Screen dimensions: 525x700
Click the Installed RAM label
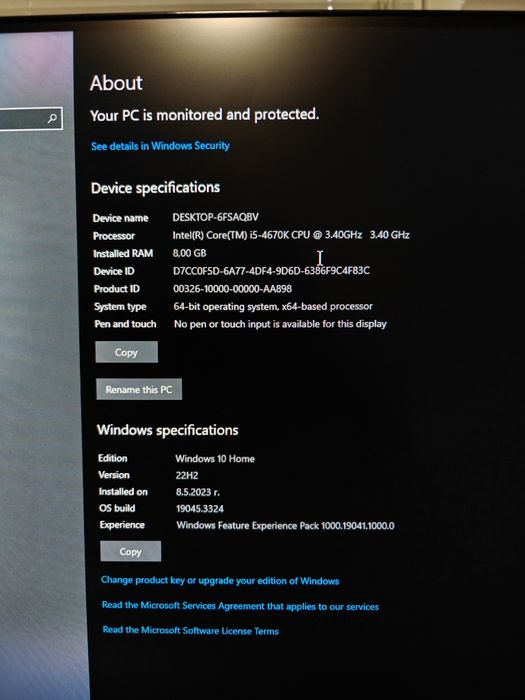pyautogui.click(x=123, y=254)
